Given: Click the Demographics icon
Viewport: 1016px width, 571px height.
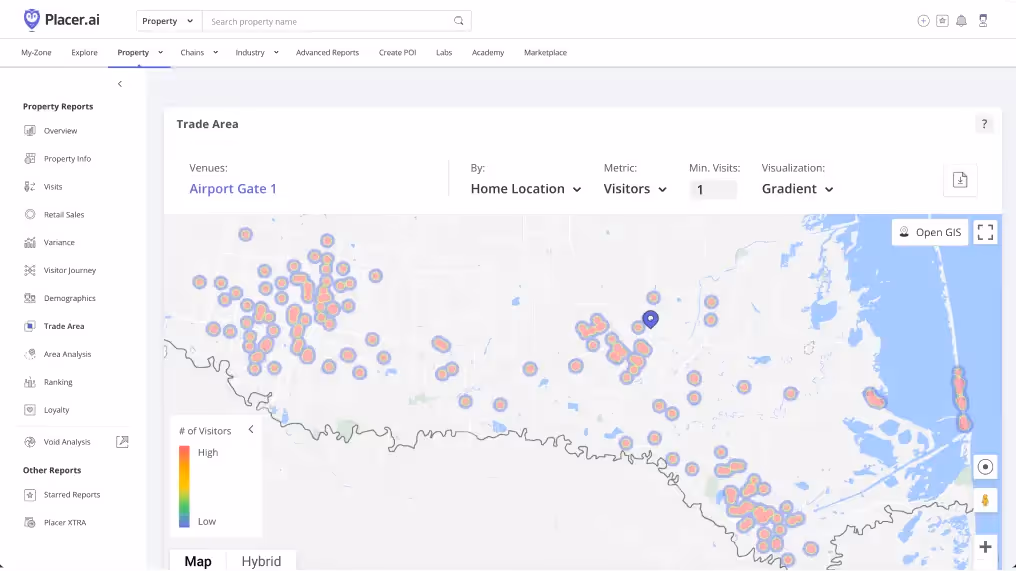Looking at the screenshot, I should [30, 298].
